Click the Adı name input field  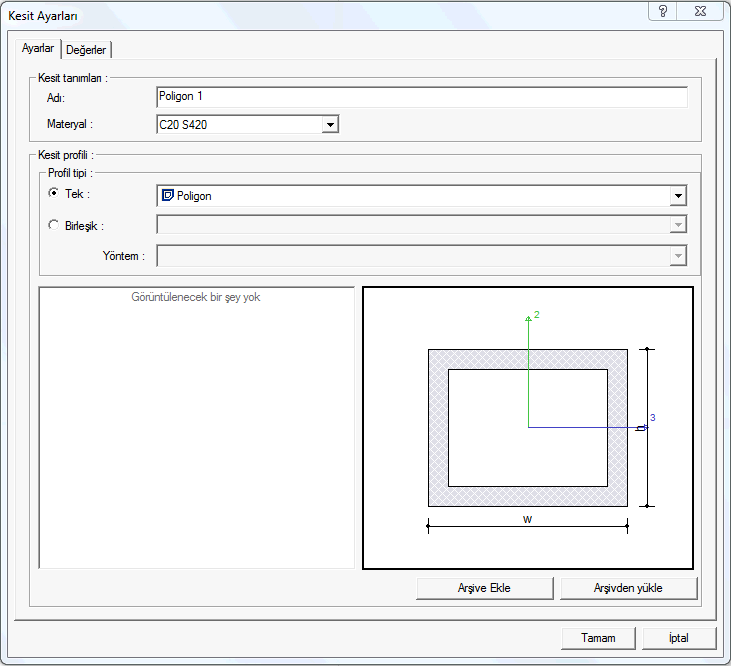pyautogui.click(x=422, y=97)
